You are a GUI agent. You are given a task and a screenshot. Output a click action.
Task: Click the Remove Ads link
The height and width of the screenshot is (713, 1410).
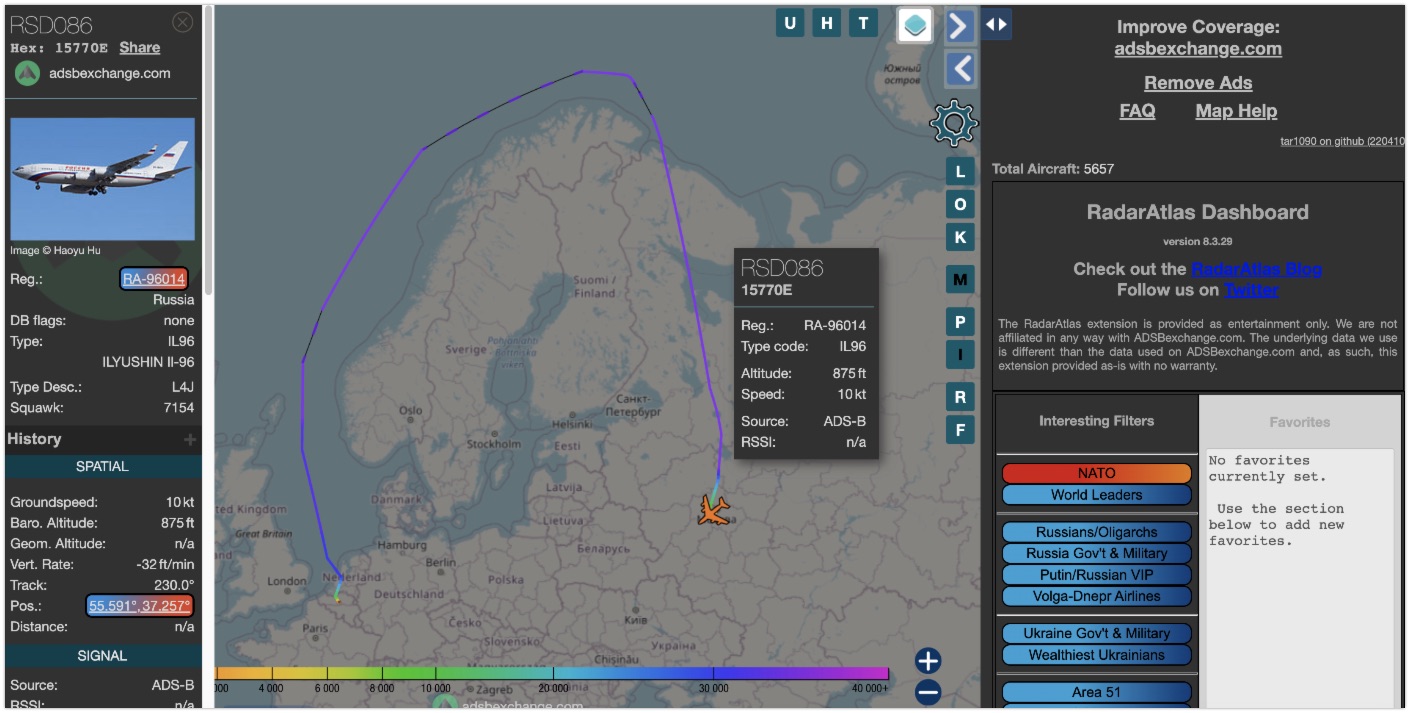[1198, 83]
